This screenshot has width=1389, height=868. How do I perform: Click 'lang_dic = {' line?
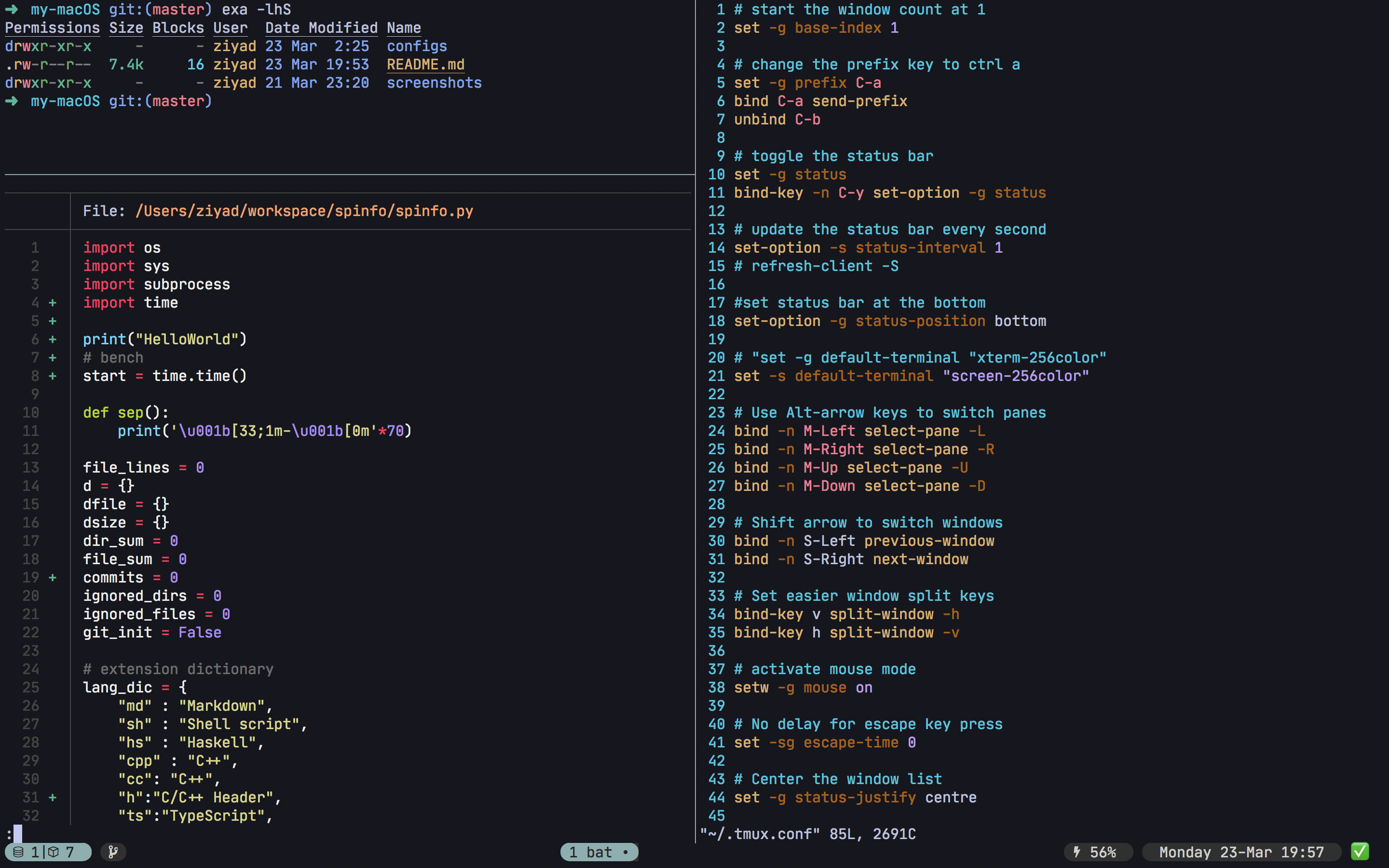pos(134,688)
